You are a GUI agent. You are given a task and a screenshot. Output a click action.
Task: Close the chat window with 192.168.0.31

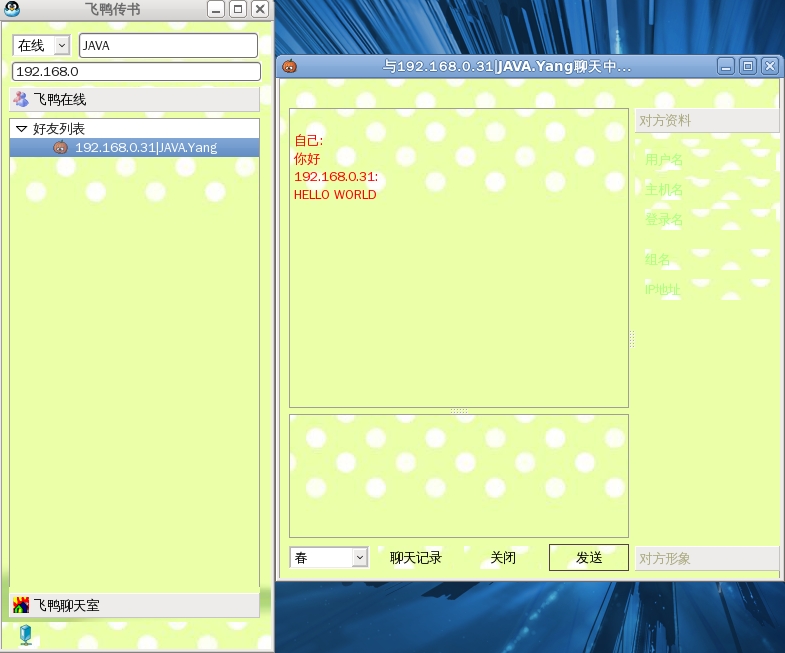click(x=770, y=66)
